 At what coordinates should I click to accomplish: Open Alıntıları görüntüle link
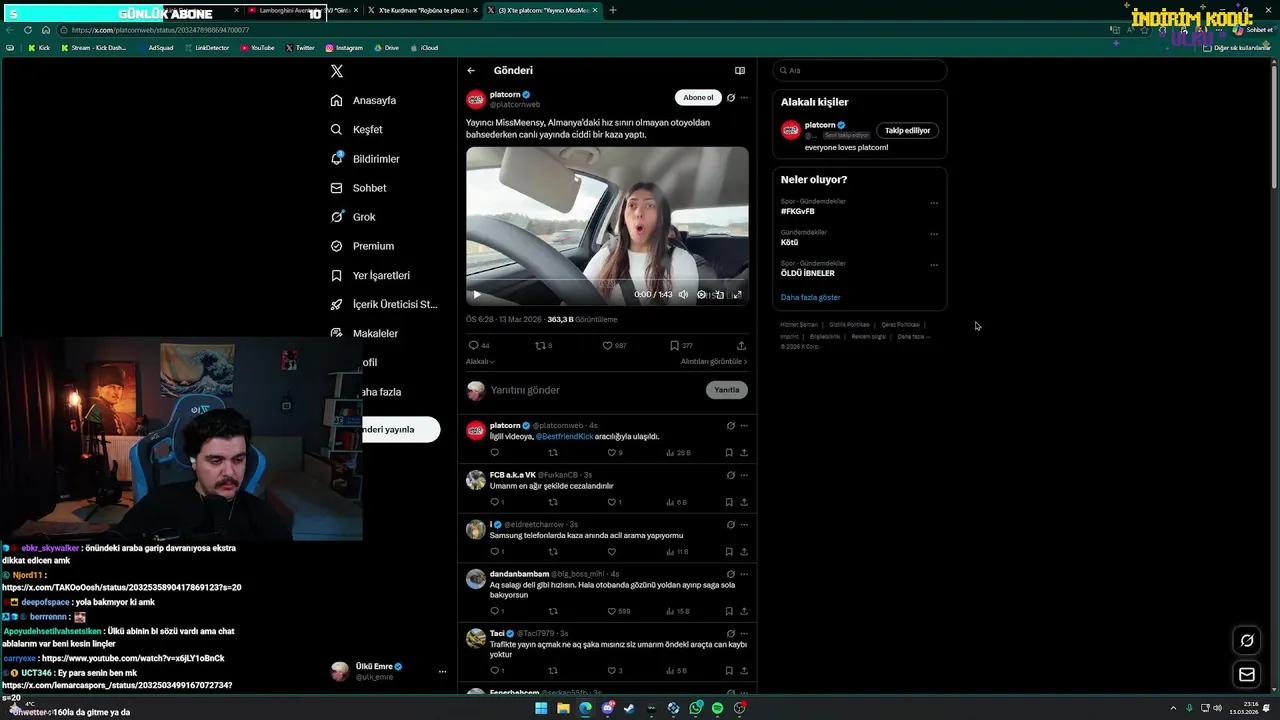(714, 362)
